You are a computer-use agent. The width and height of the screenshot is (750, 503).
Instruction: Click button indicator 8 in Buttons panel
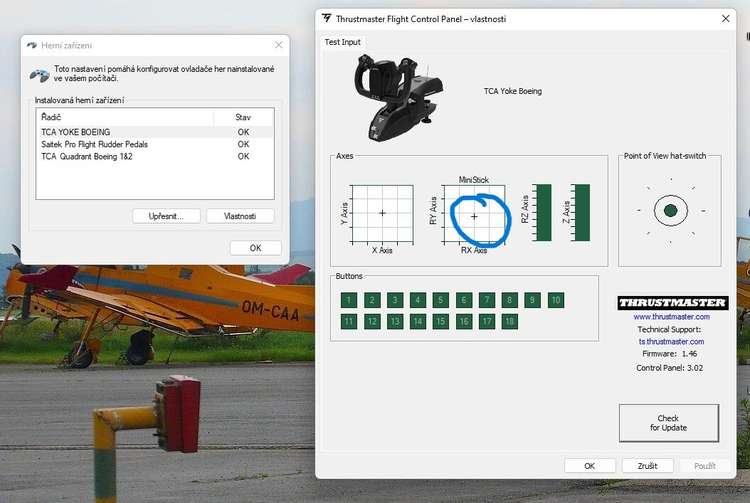pyautogui.click(x=509, y=300)
